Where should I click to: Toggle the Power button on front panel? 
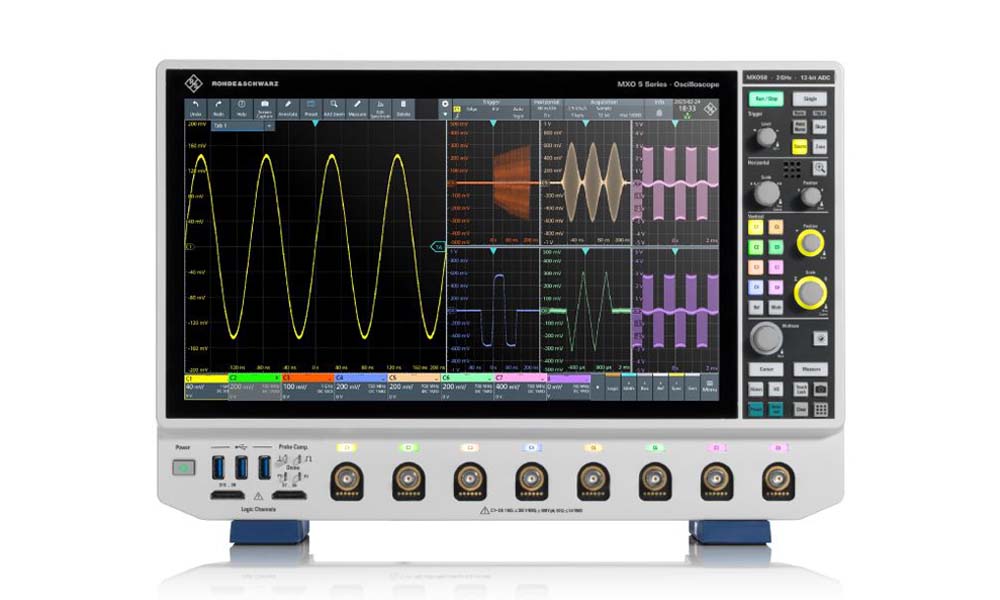click(x=183, y=467)
